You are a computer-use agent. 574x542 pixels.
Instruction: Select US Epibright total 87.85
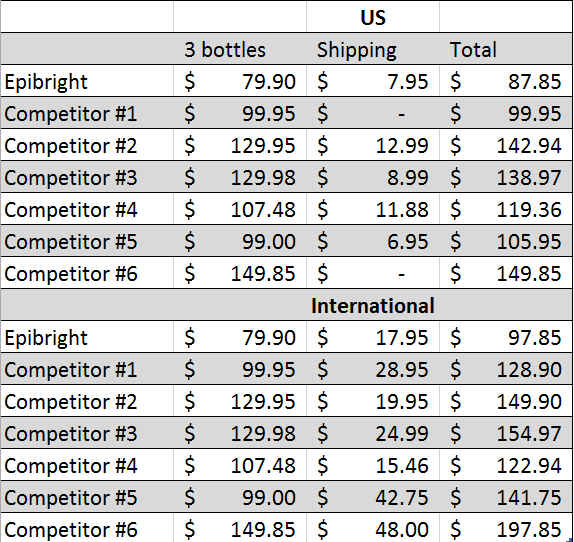click(506, 81)
